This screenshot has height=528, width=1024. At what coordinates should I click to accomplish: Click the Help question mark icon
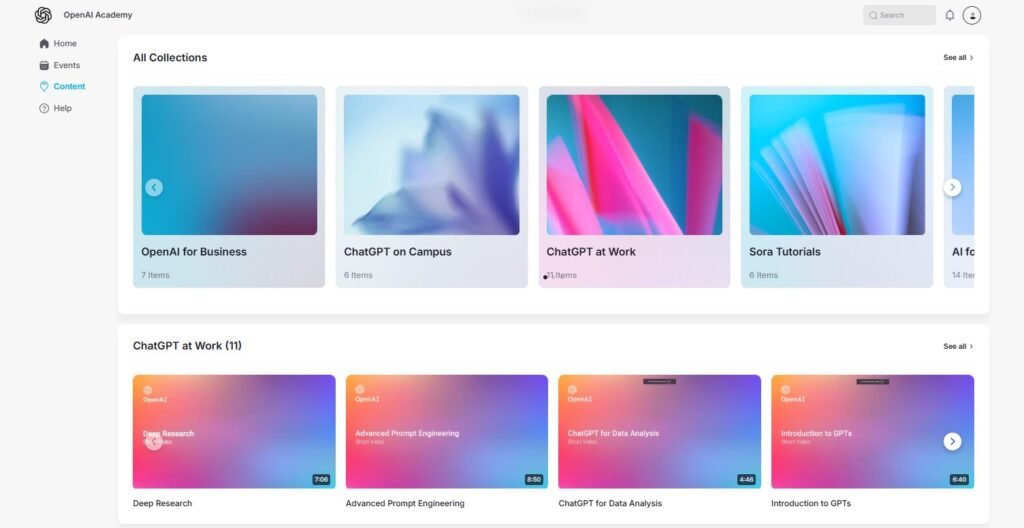click(44, 108)
